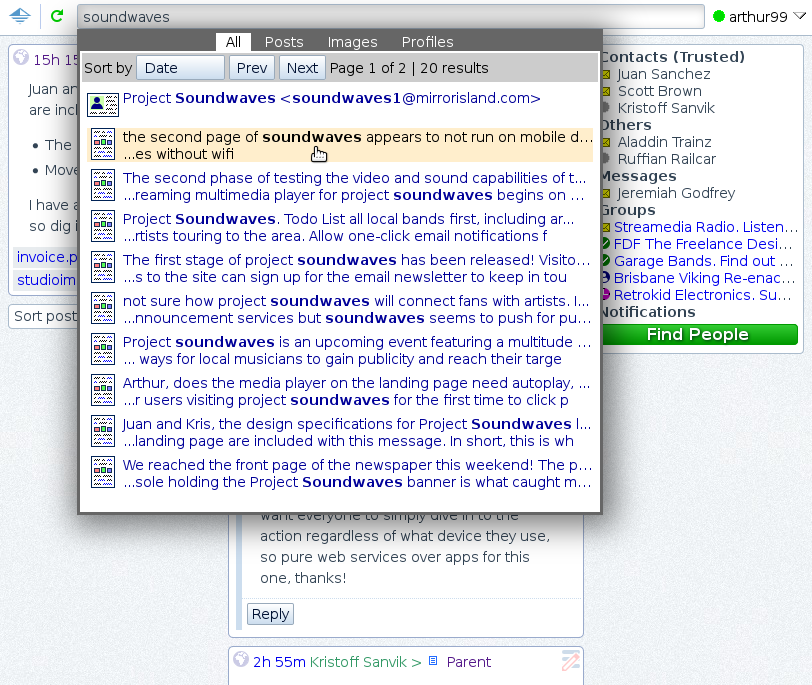Select contact Kristoff Sanvik in sidebar
This screenshot has height=685, width=812.
pyautogui.click(x=666, y=108)
